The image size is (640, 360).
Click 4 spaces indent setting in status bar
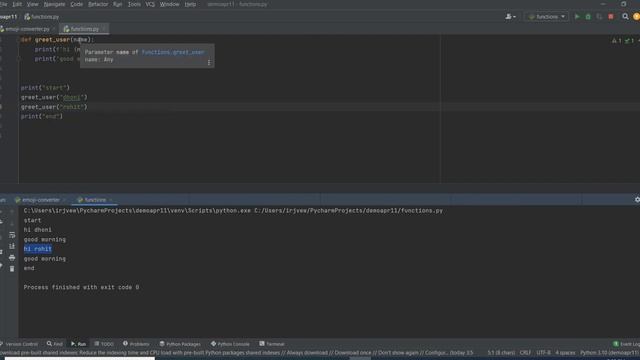(x=565, y=353)
